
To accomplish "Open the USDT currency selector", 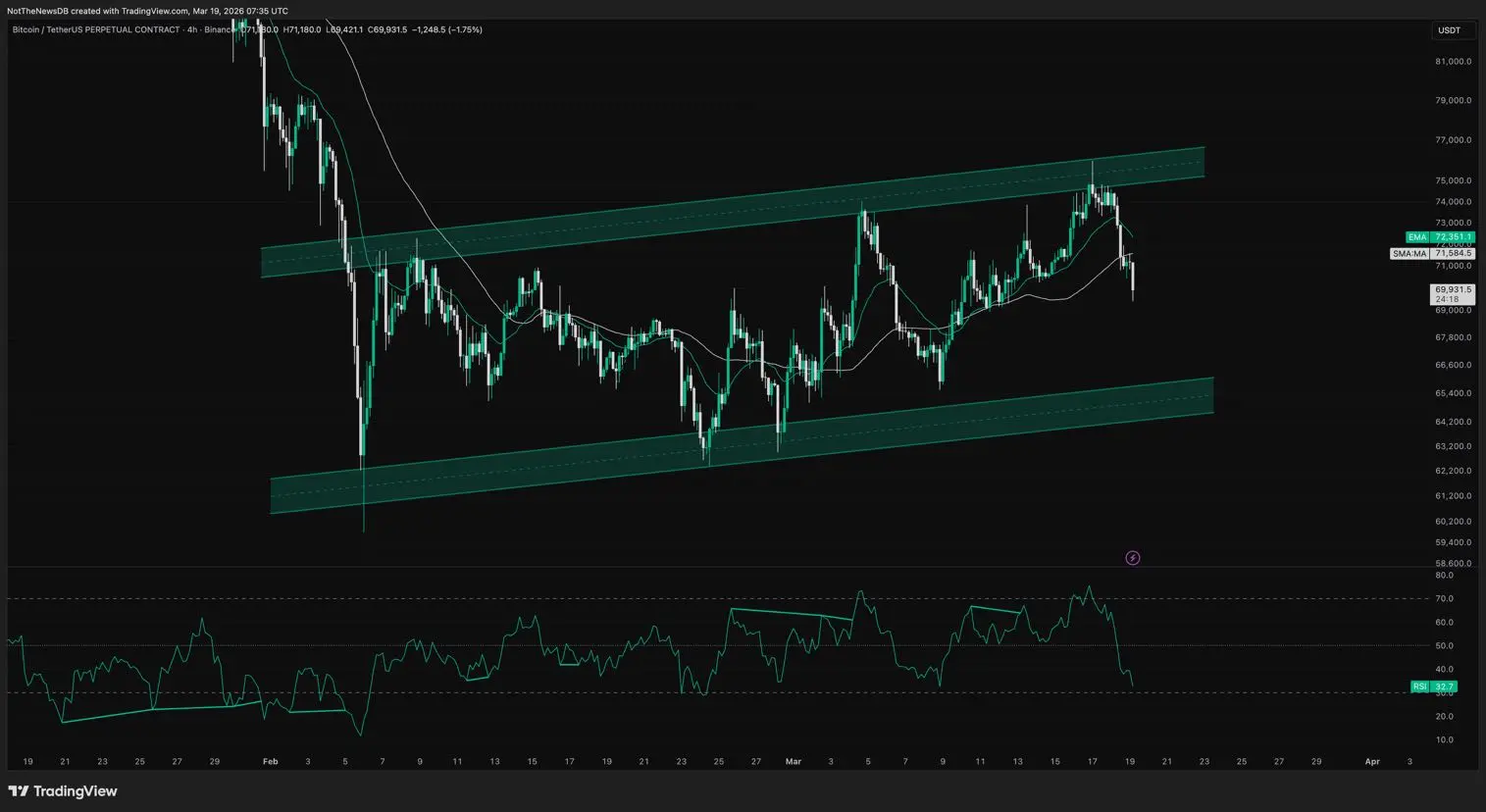I will [x=1449, y=30].
